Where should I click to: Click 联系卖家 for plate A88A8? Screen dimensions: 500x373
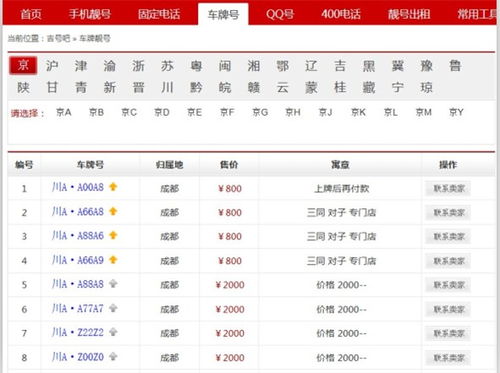(x=448, y=285)
